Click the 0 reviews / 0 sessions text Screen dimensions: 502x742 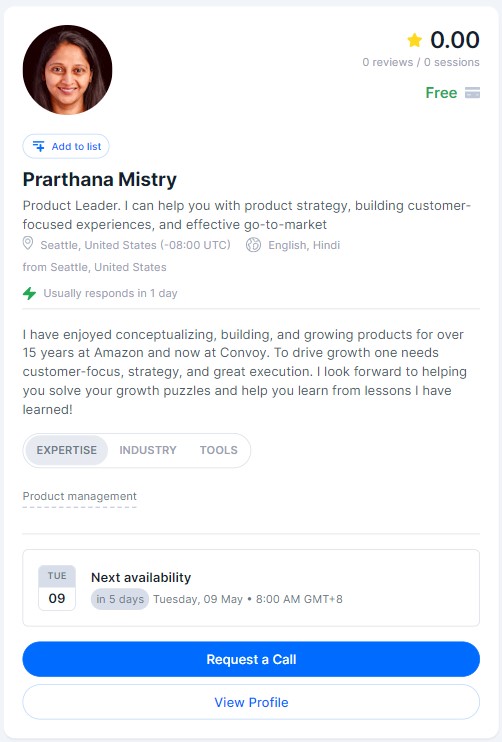[421, 62]
